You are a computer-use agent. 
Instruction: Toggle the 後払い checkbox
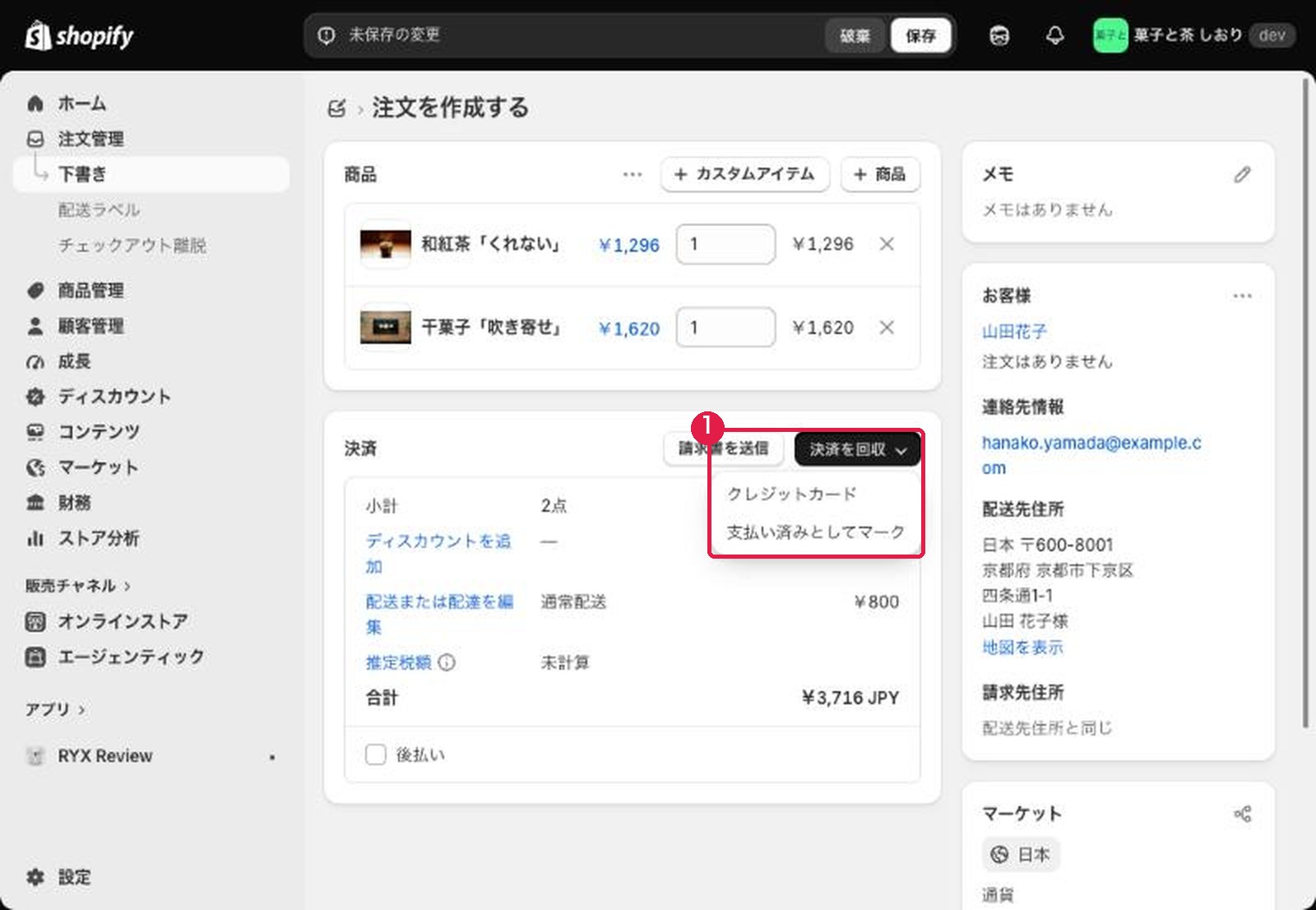coord(375,754)
